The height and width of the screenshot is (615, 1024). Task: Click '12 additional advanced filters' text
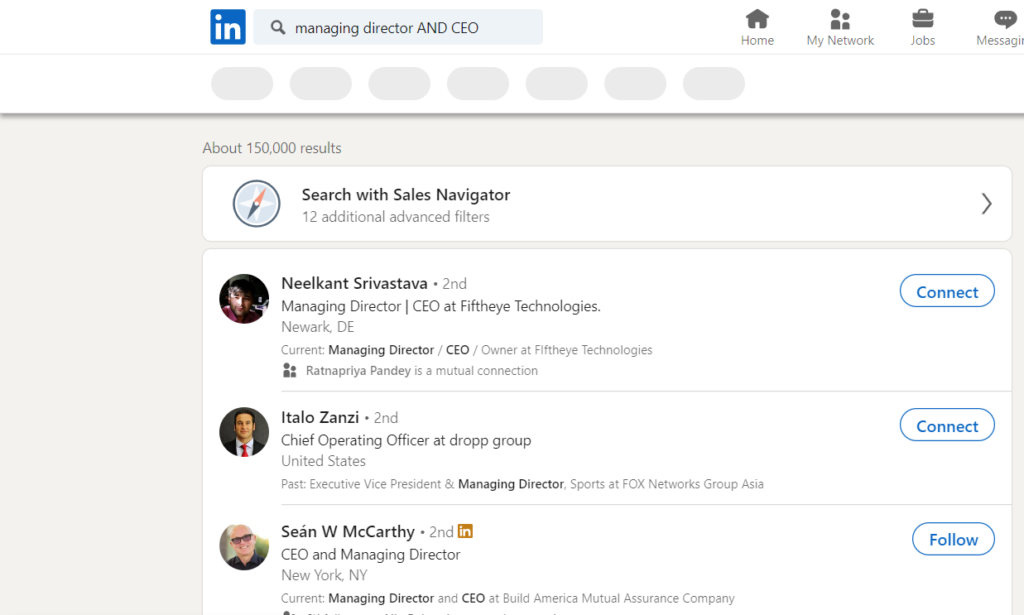395,217
